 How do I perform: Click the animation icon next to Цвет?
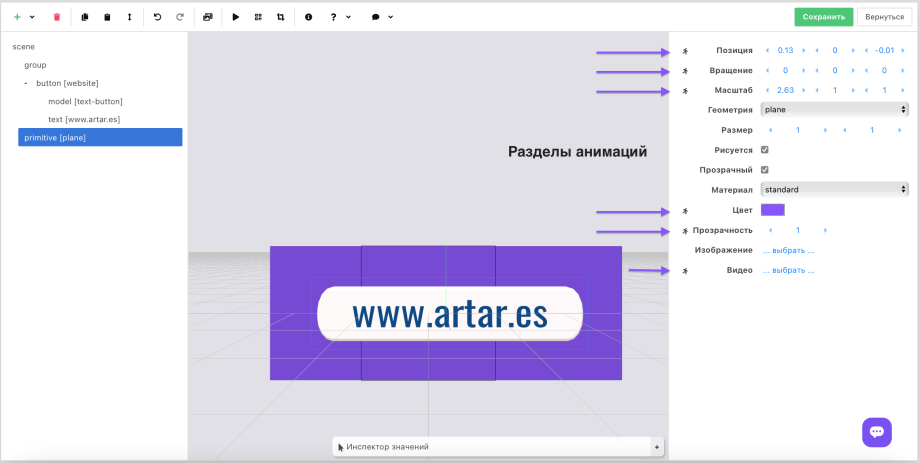click(685, 211)
